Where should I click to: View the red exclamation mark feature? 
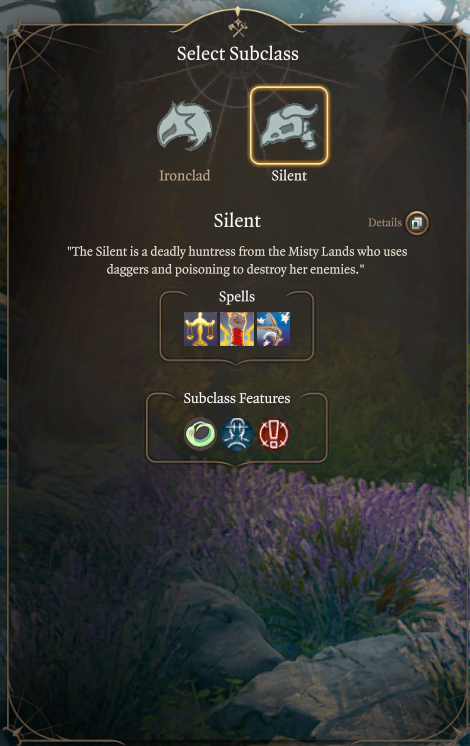click(x=274, y=433)
